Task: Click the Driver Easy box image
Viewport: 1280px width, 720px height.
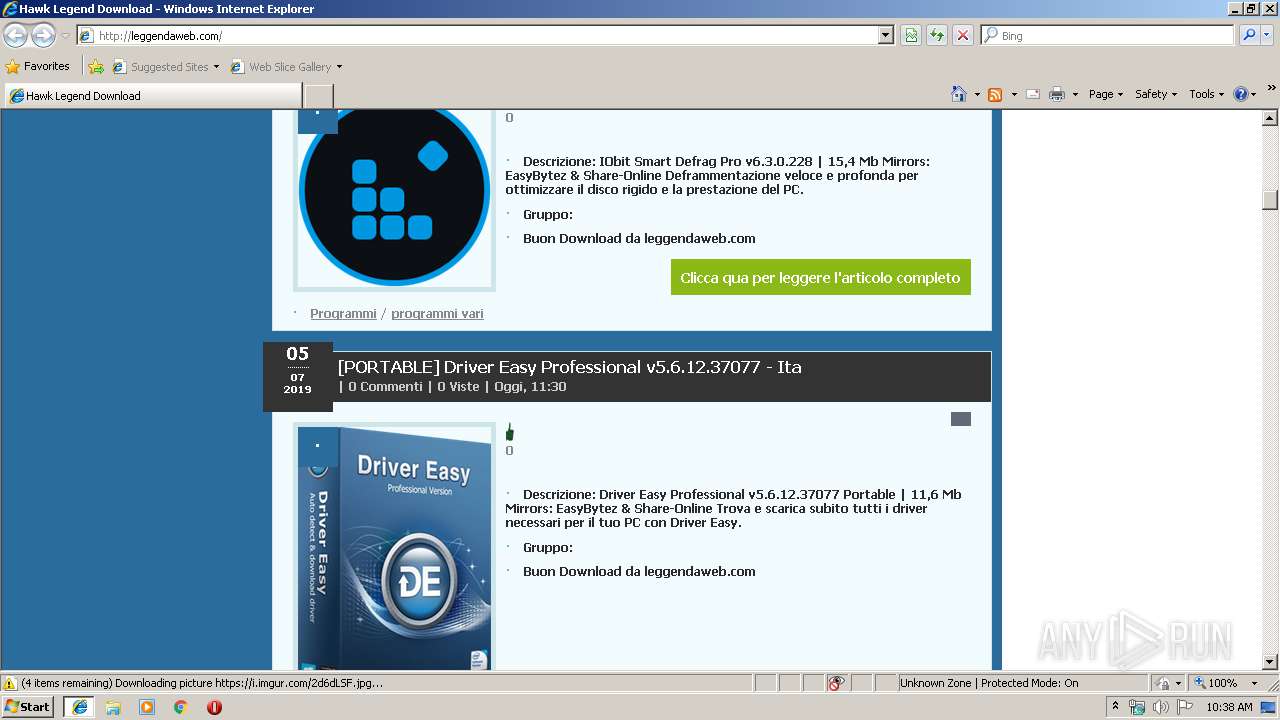Action: (394, 548)
